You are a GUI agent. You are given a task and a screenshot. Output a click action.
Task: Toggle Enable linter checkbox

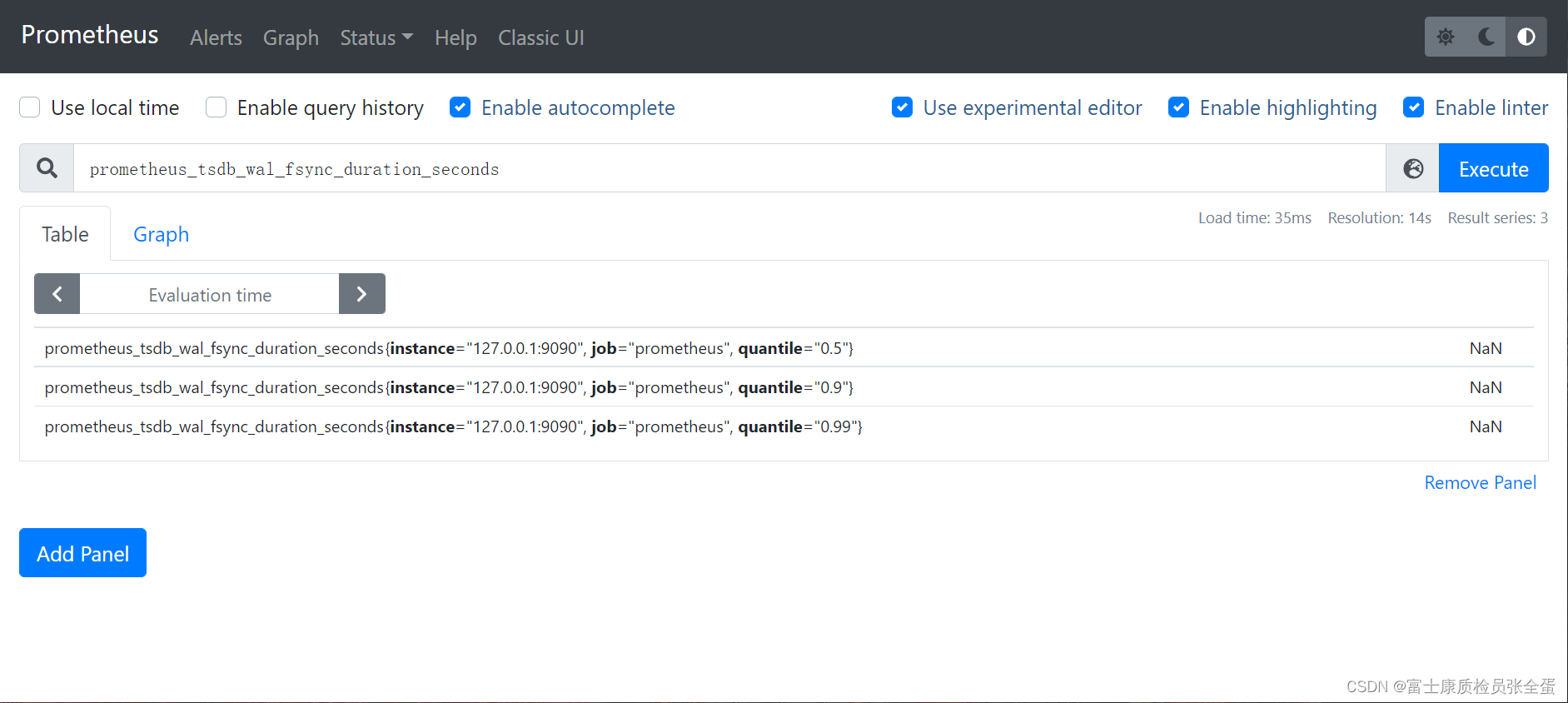point(1413,107)
